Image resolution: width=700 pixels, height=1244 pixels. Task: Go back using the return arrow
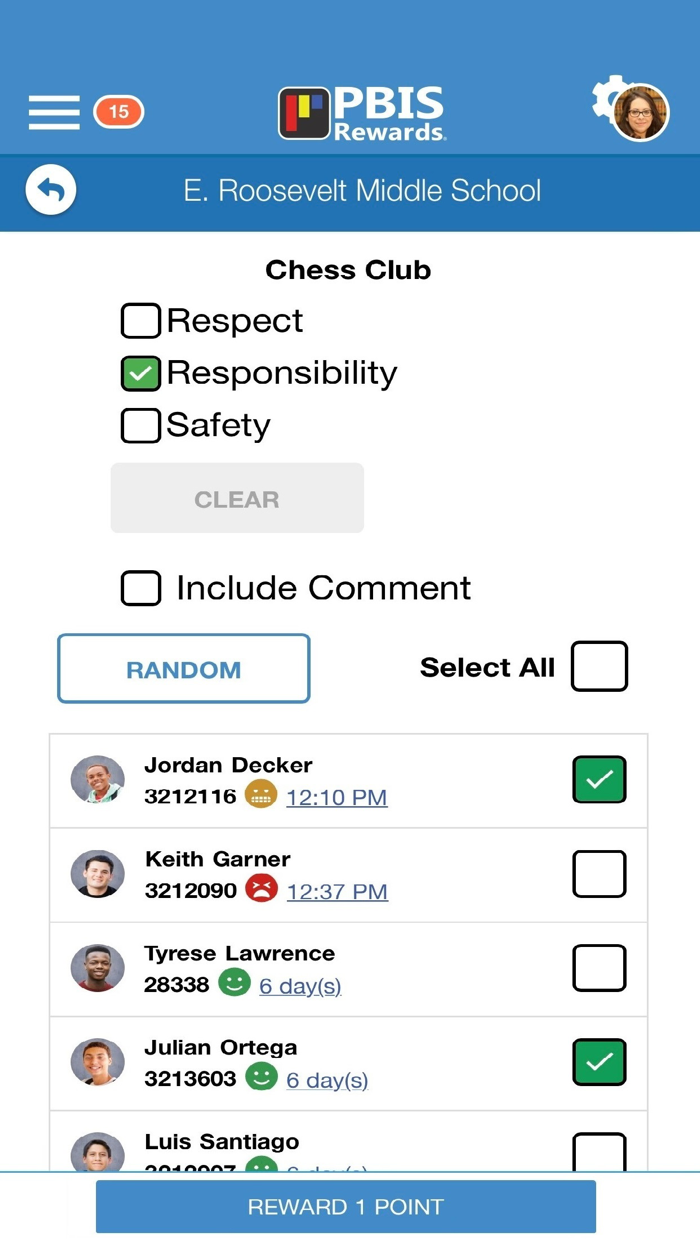[51, 190]
